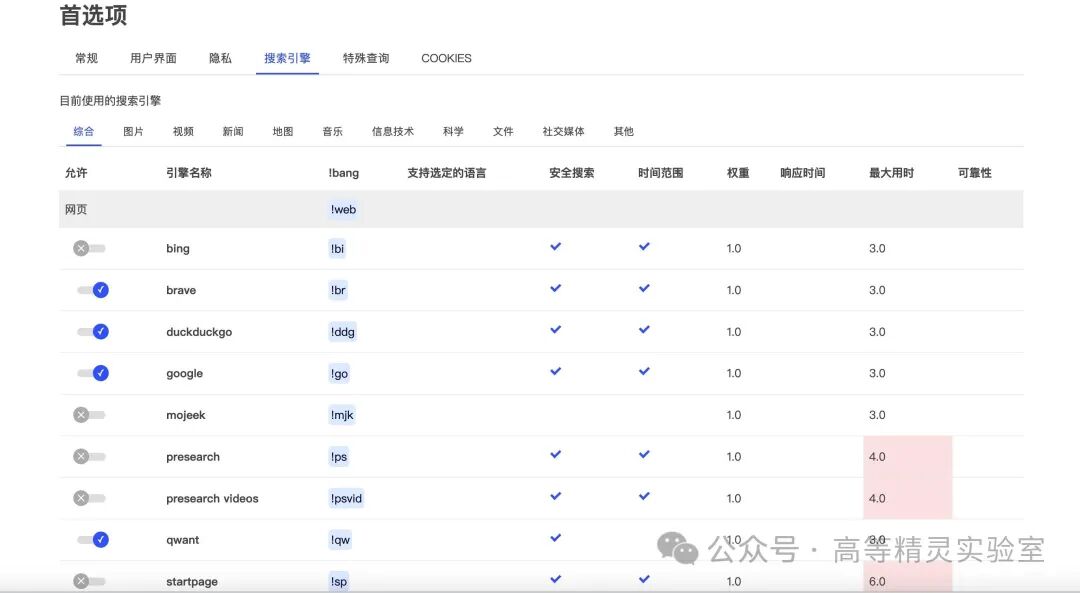Click the !ddg bang shortcut
Image resolution: width=1080 pixels, height=593 pixels.
coord(342,332)
